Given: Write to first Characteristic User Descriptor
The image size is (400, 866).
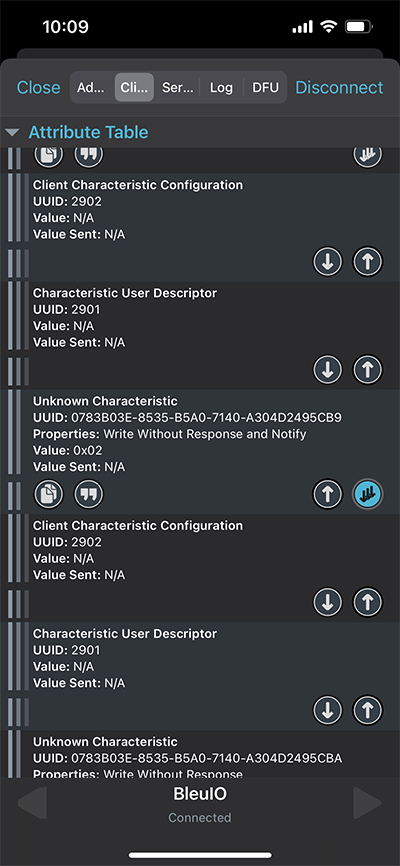Looking at the screenshot, I should click(368, 370).
